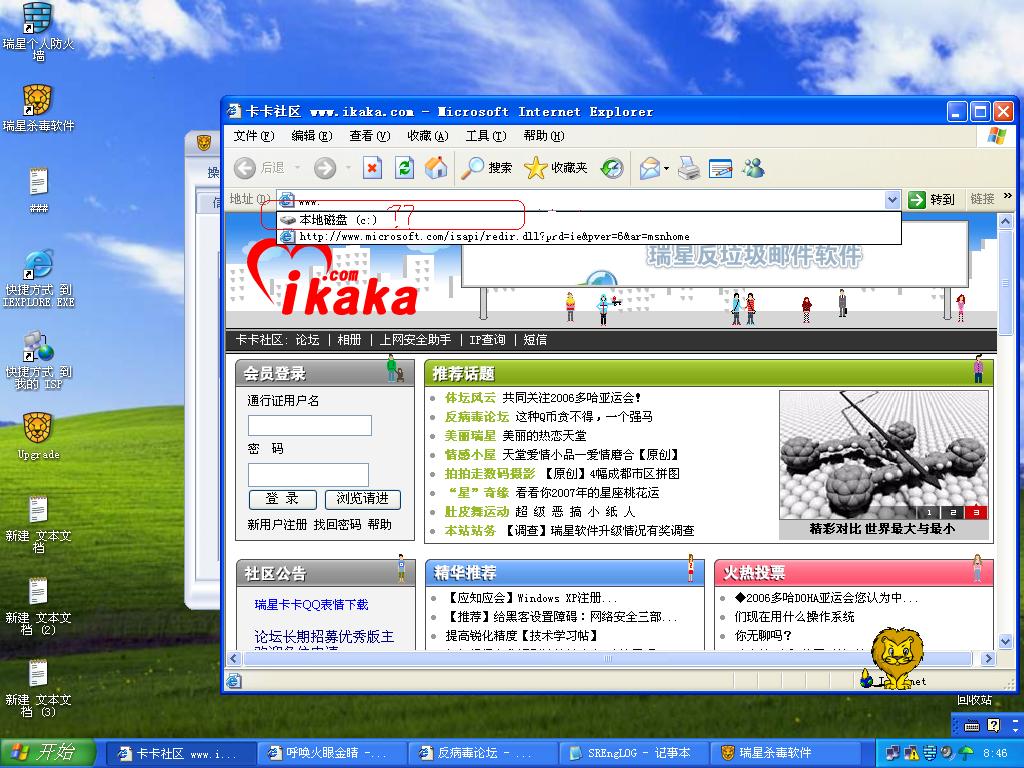Refresh the page with green arrows icon
Image resolution: width=1024 pixels, height=768 pixels.
click(404, 168)
